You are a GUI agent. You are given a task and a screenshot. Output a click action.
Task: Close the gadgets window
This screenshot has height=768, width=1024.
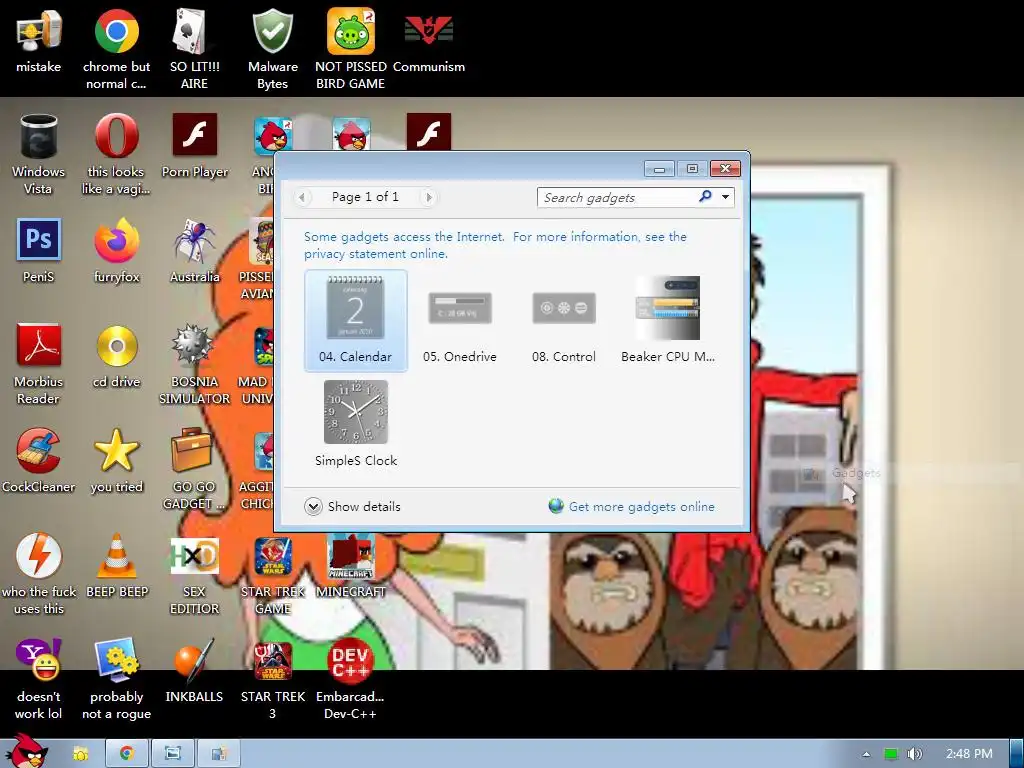(x=725, y=169)
